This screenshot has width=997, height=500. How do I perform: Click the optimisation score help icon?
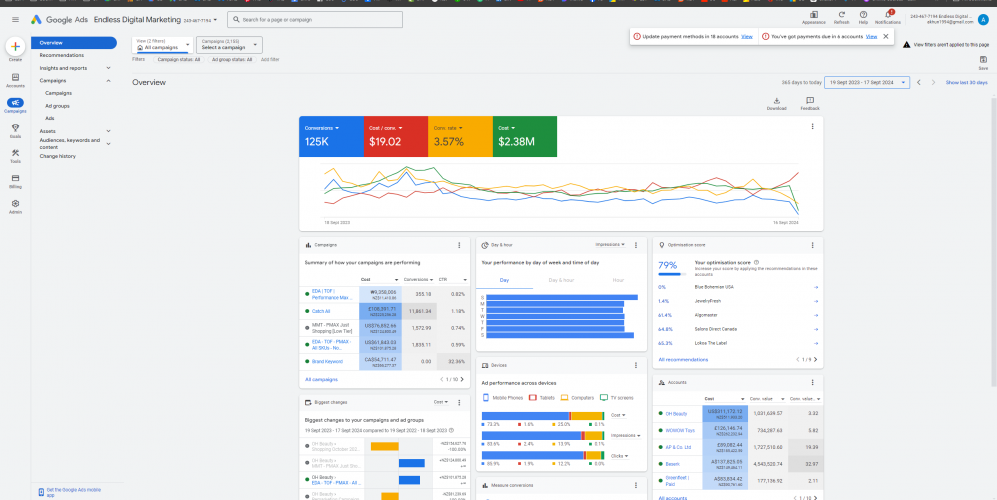click(756, 262)
